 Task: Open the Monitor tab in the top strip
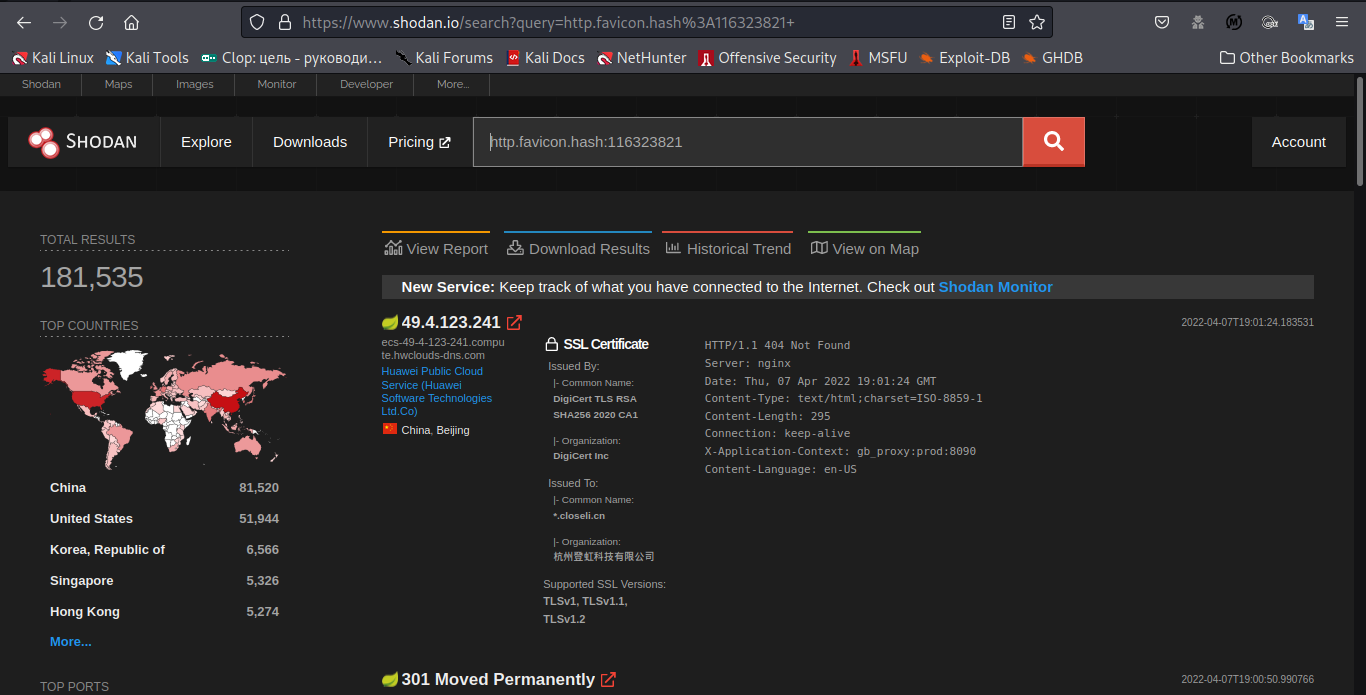(x=277, y=84)
